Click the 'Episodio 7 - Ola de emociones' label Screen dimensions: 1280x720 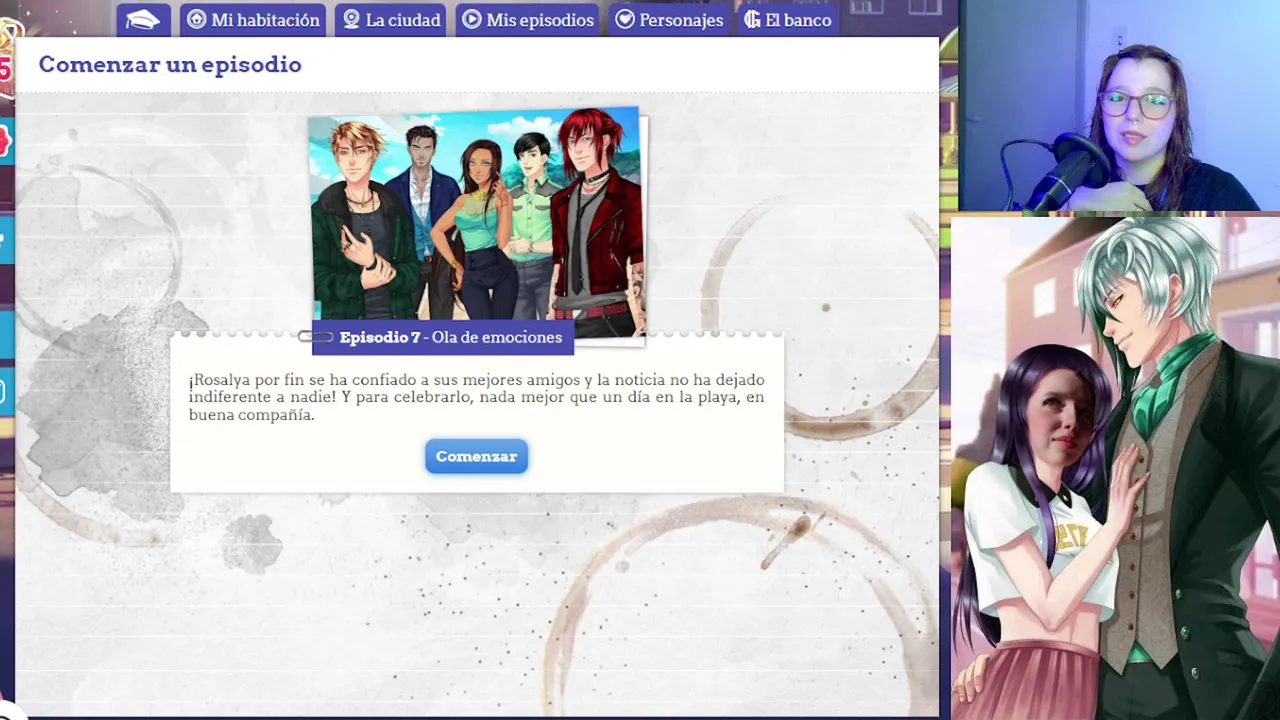(443, 337)
